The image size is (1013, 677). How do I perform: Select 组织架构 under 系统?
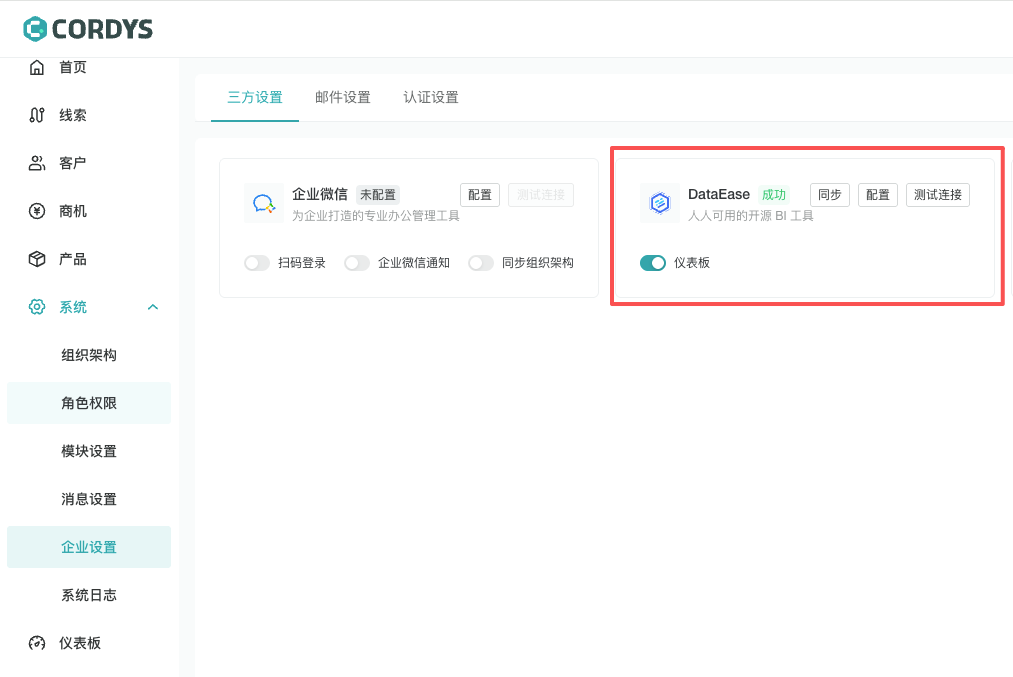(89, 355)
